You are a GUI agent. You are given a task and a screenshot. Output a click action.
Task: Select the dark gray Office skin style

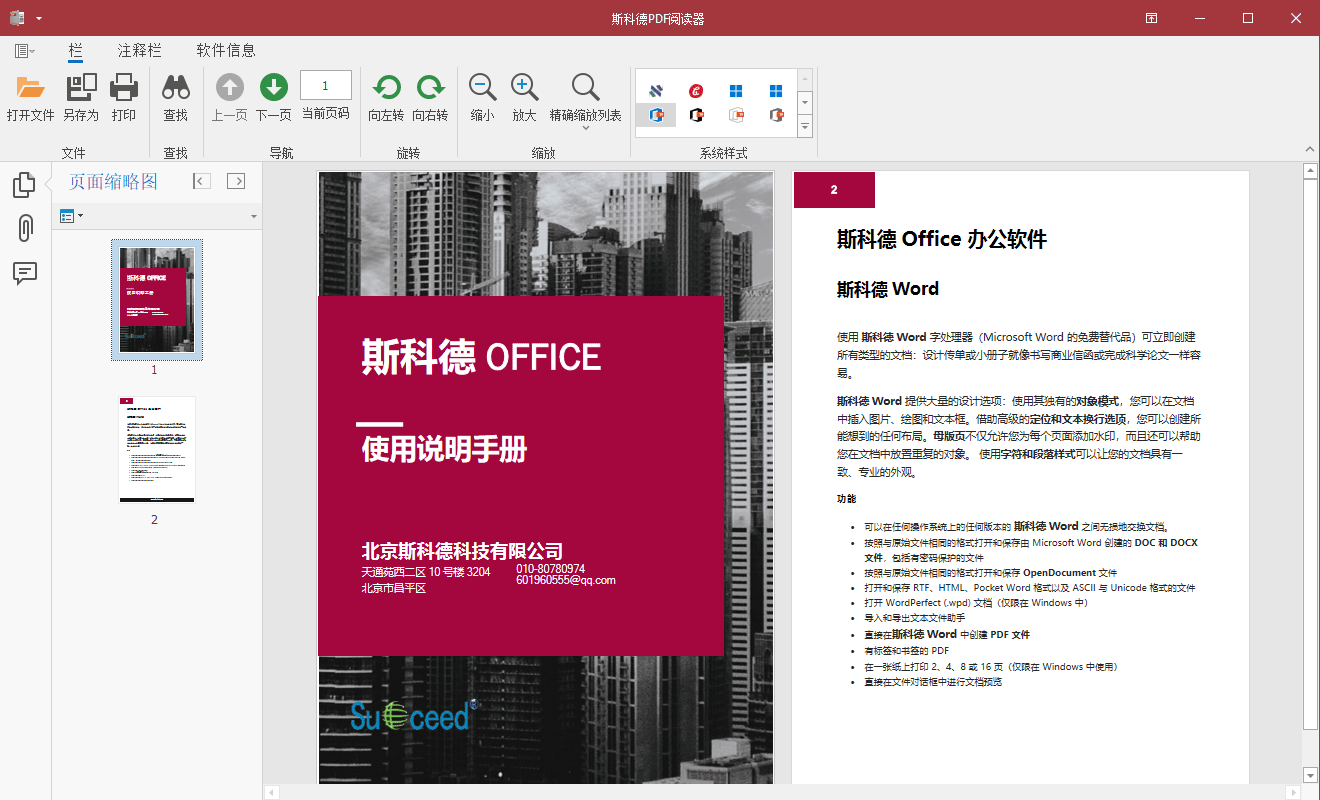click(x=776, y=115)
